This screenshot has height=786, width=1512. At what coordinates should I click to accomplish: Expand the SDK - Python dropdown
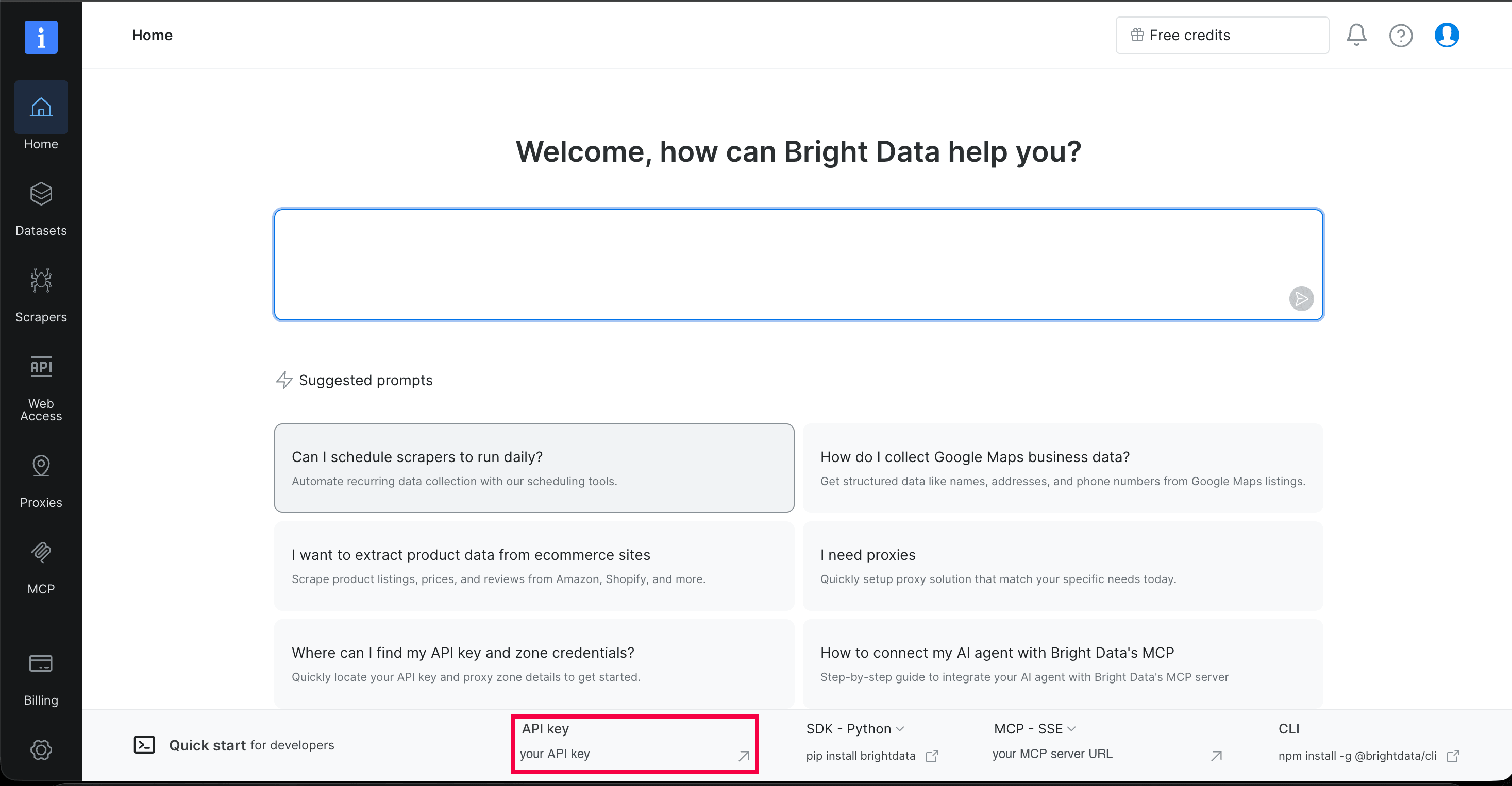(854, 728)
